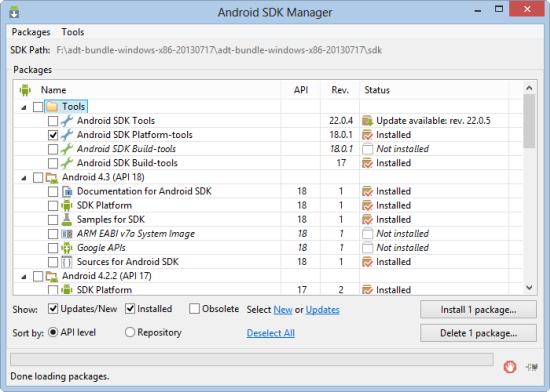This screenshot has height=392, width=550.
Task: Toggle the Installed show filter
Action: click(x=130, y=309)
